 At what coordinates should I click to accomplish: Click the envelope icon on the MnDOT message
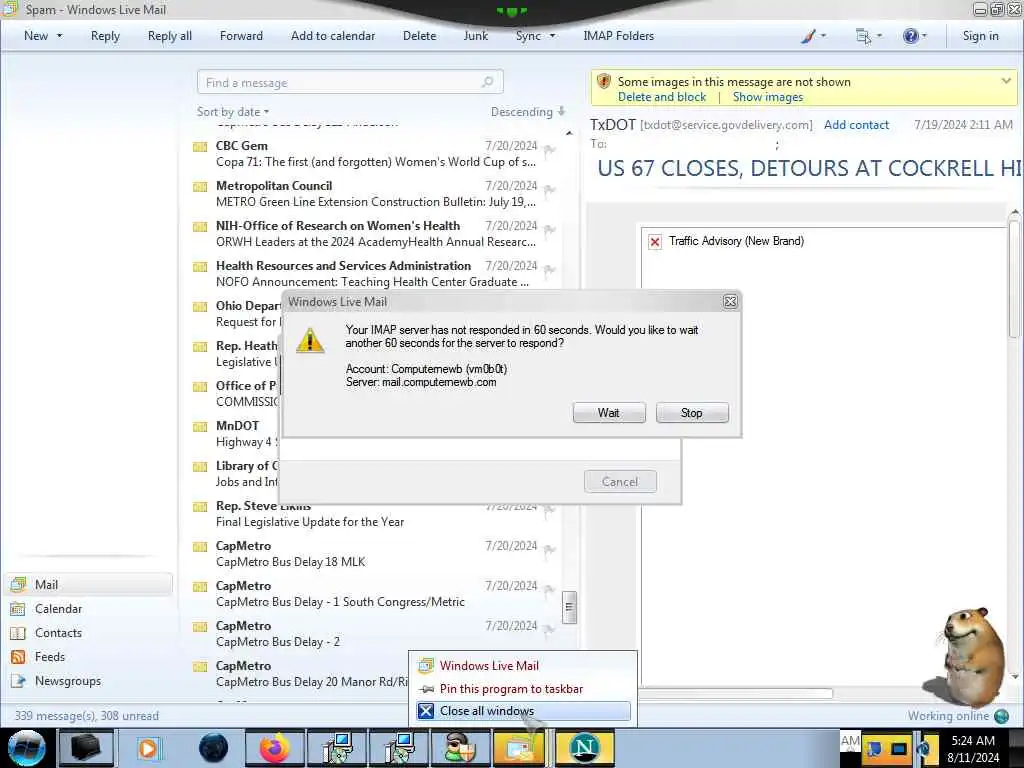pos(200,427)
